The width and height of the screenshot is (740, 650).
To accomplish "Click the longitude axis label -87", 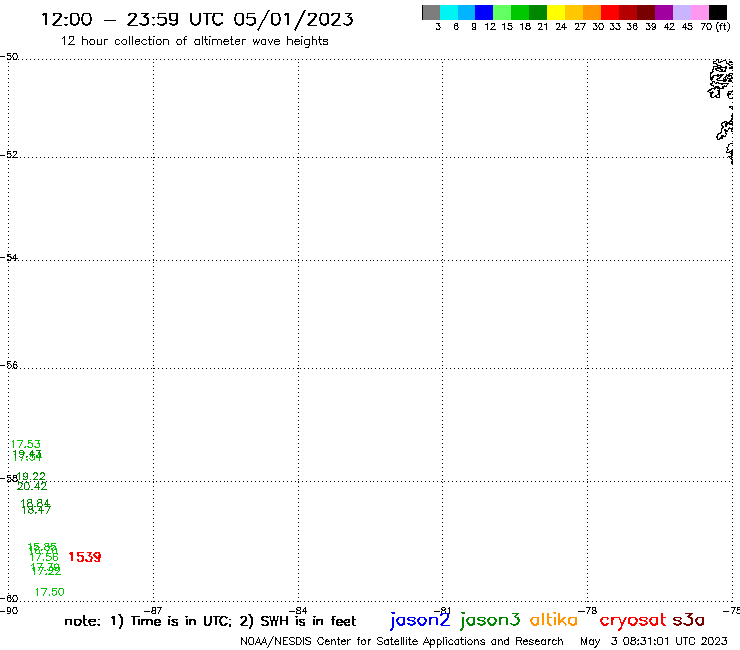I will coord(154,610).
